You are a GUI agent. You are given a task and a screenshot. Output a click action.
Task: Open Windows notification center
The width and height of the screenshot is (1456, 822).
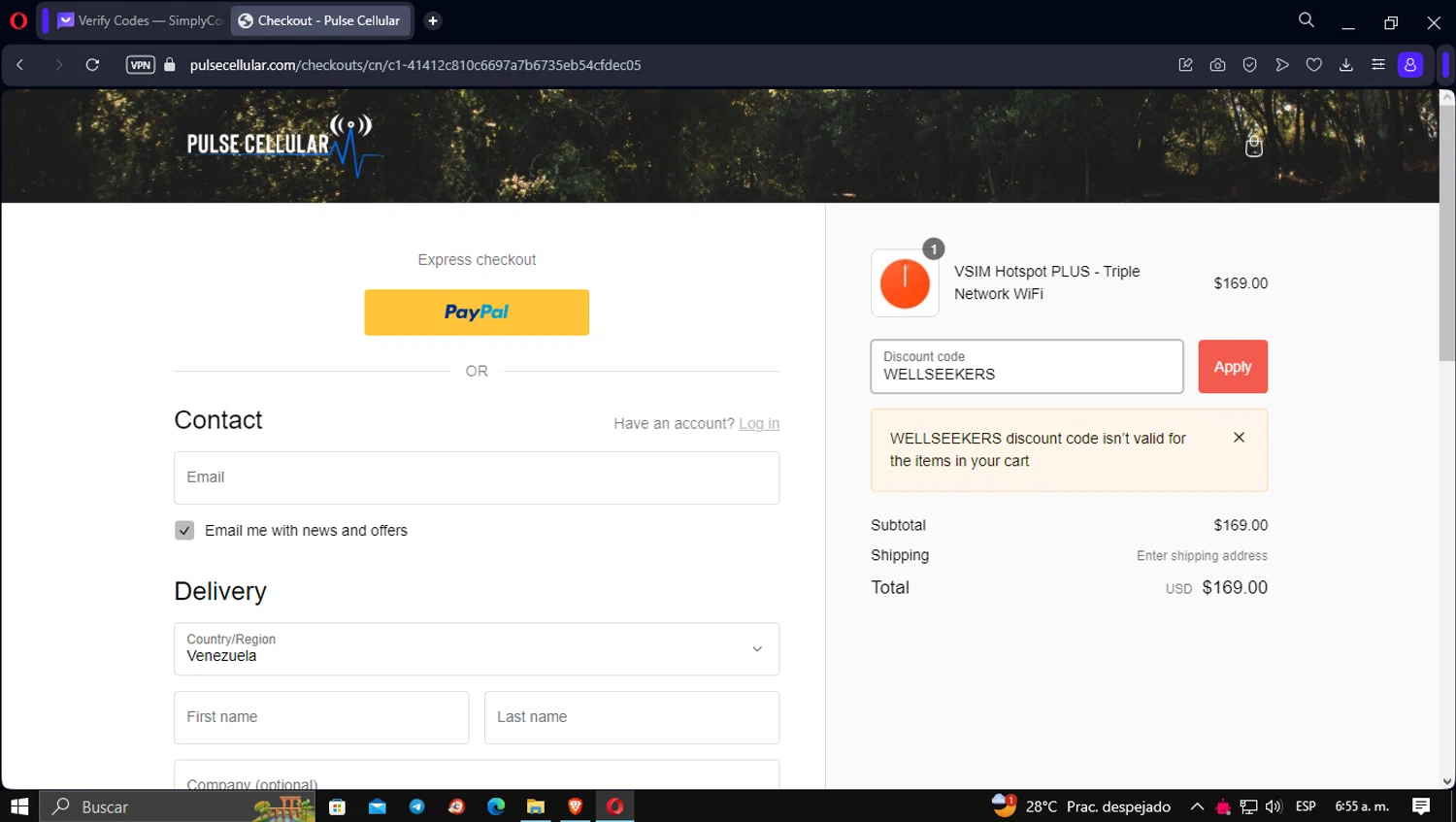point(1421,806)
